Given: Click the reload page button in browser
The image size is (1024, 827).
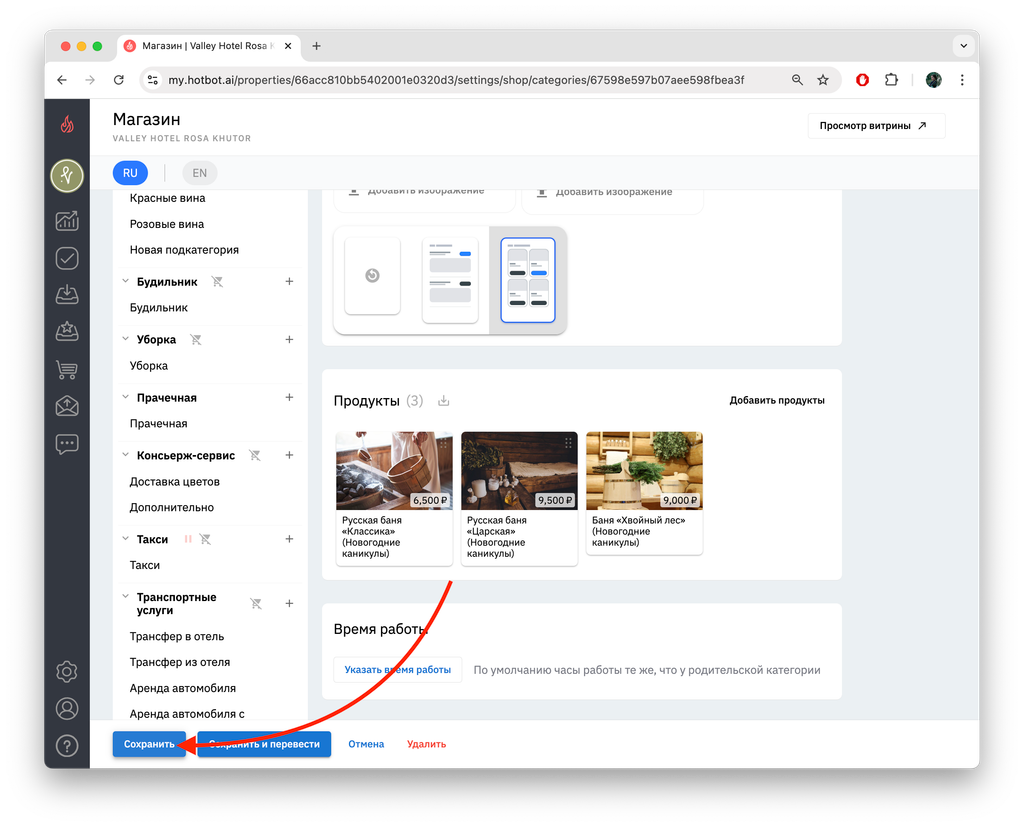Looking at the screenshot, I should tap(118, 80).
